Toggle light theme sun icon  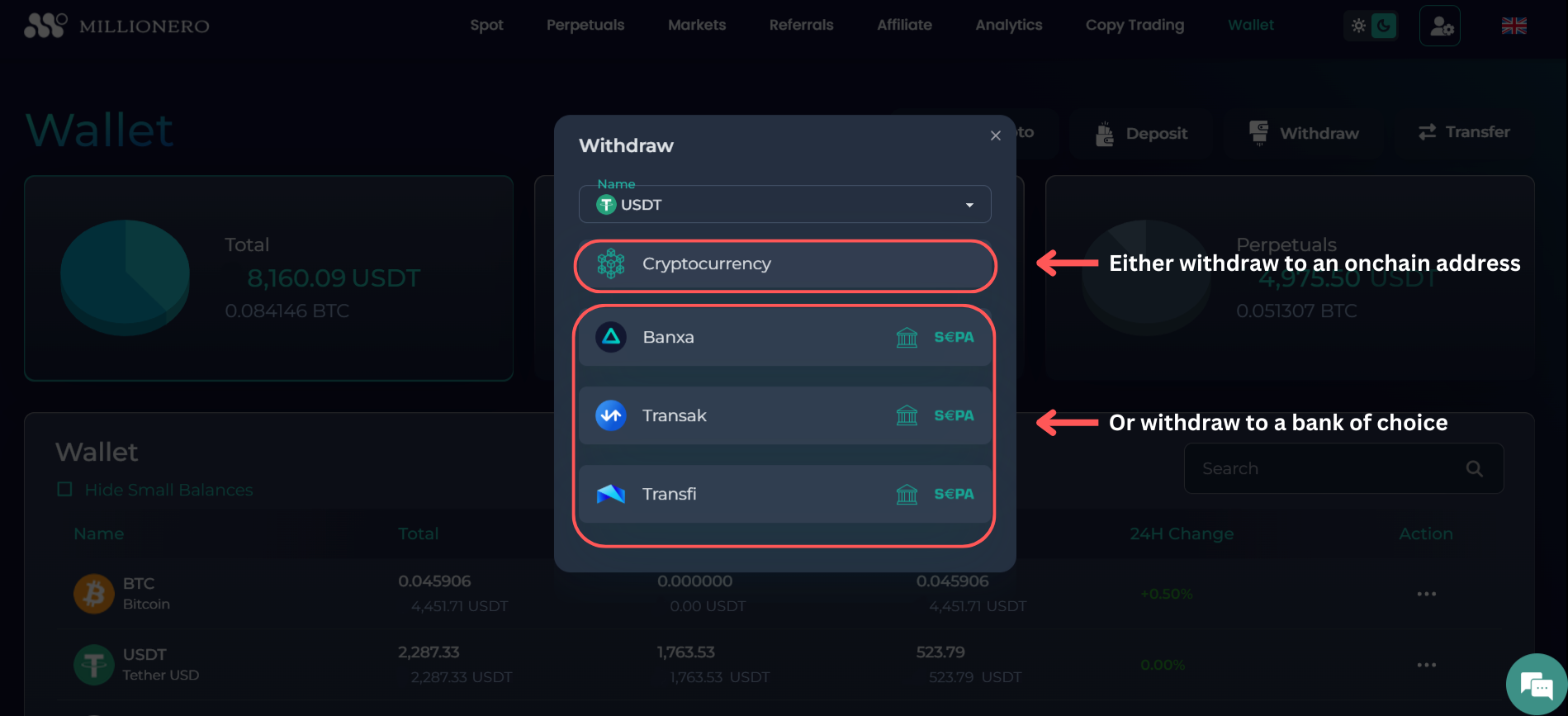1358,26
